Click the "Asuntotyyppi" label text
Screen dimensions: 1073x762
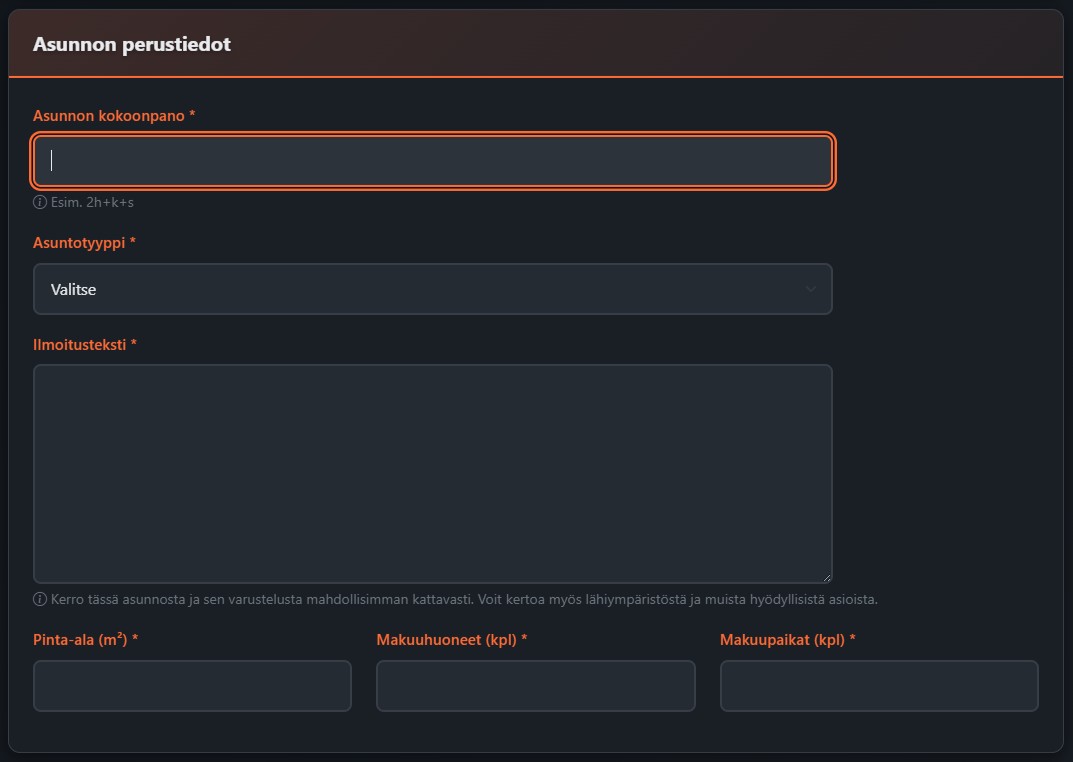(x=84, y=243)
